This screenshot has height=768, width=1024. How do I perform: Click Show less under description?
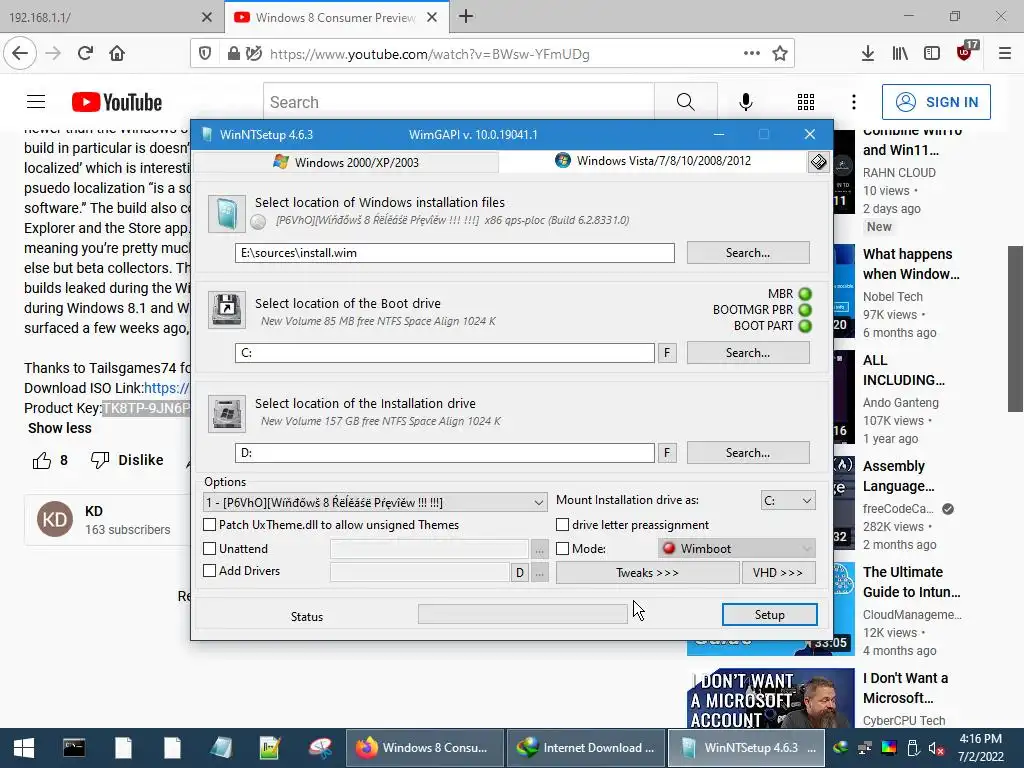[59, 428]
